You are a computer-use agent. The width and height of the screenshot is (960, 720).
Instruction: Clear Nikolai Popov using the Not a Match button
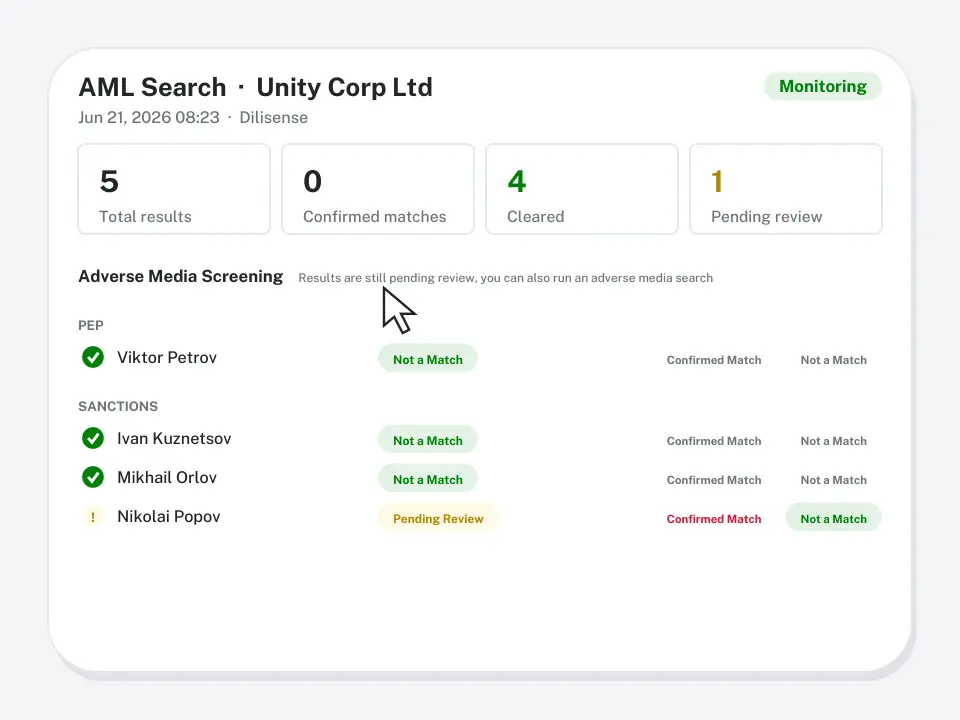pos(833,518)
